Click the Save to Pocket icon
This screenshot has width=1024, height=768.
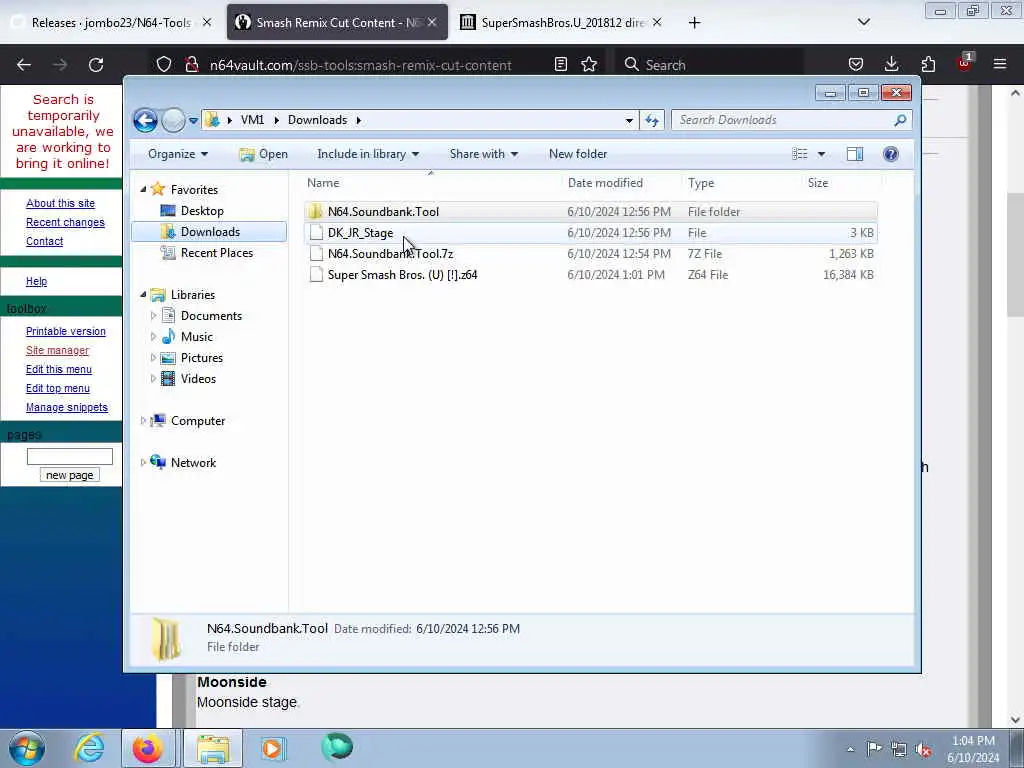856,64
